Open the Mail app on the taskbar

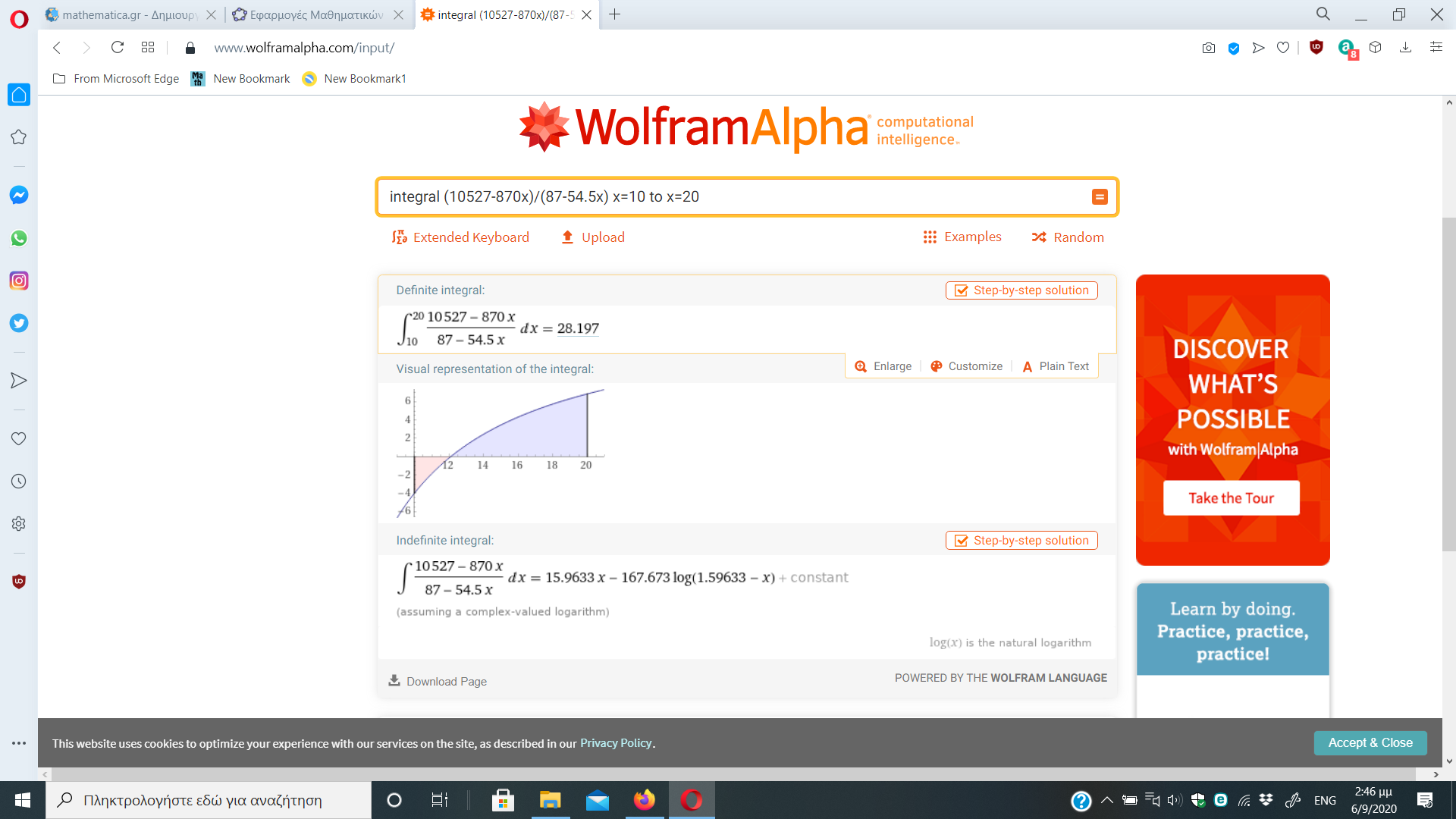pos(598,800)
